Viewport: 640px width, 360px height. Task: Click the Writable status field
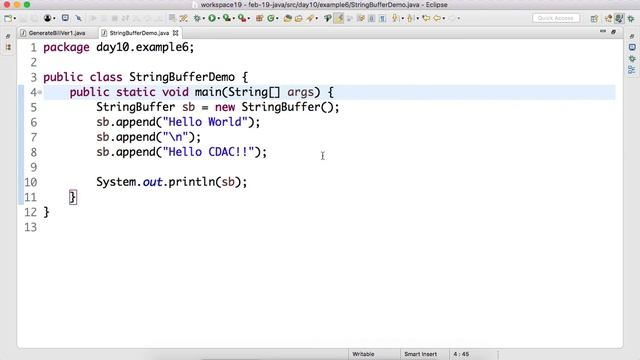[x=363, y=354]
